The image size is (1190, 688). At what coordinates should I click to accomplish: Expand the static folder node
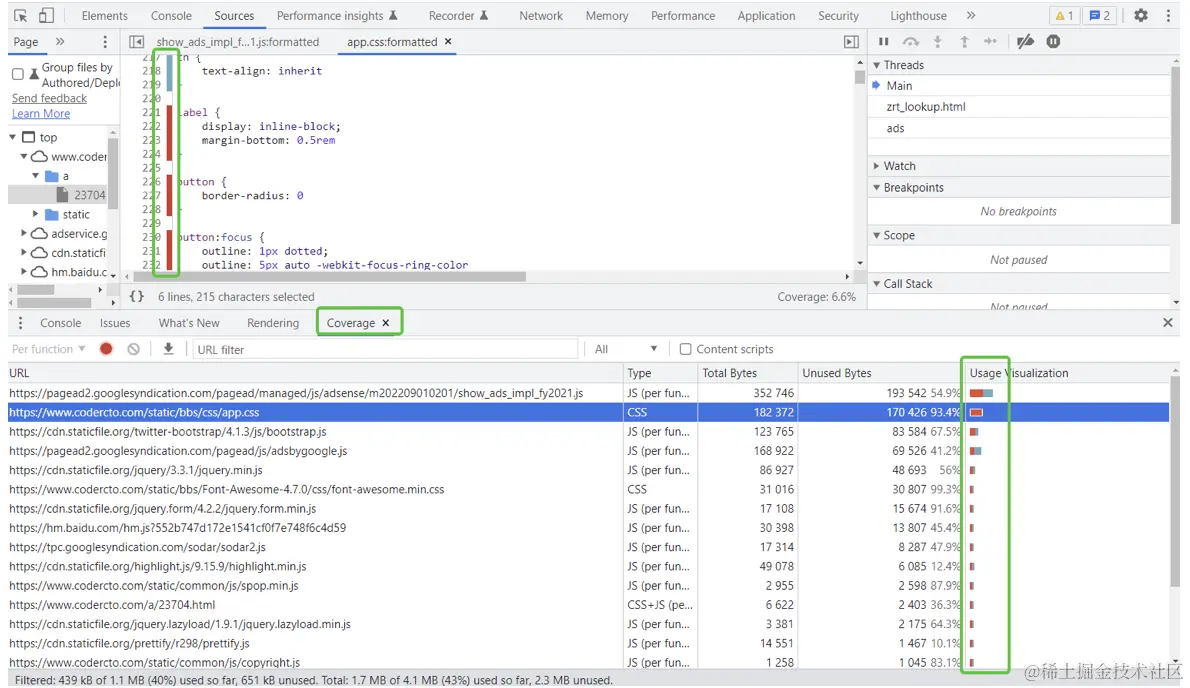(36, 215)
